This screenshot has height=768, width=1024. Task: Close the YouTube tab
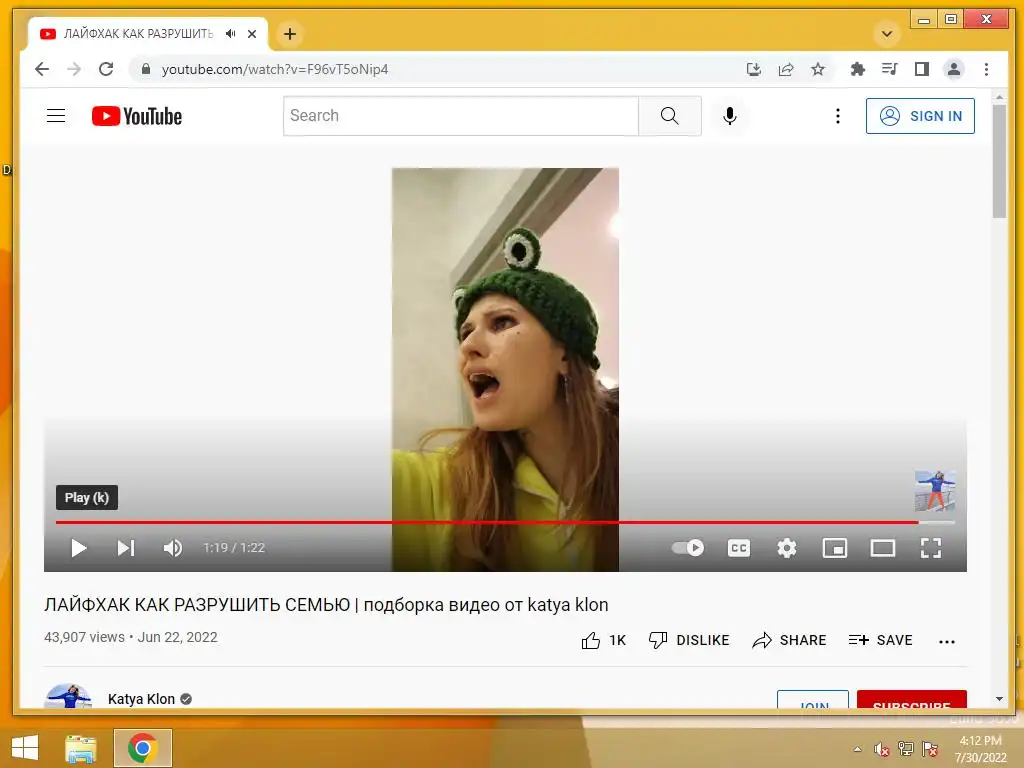coord(252,34)
